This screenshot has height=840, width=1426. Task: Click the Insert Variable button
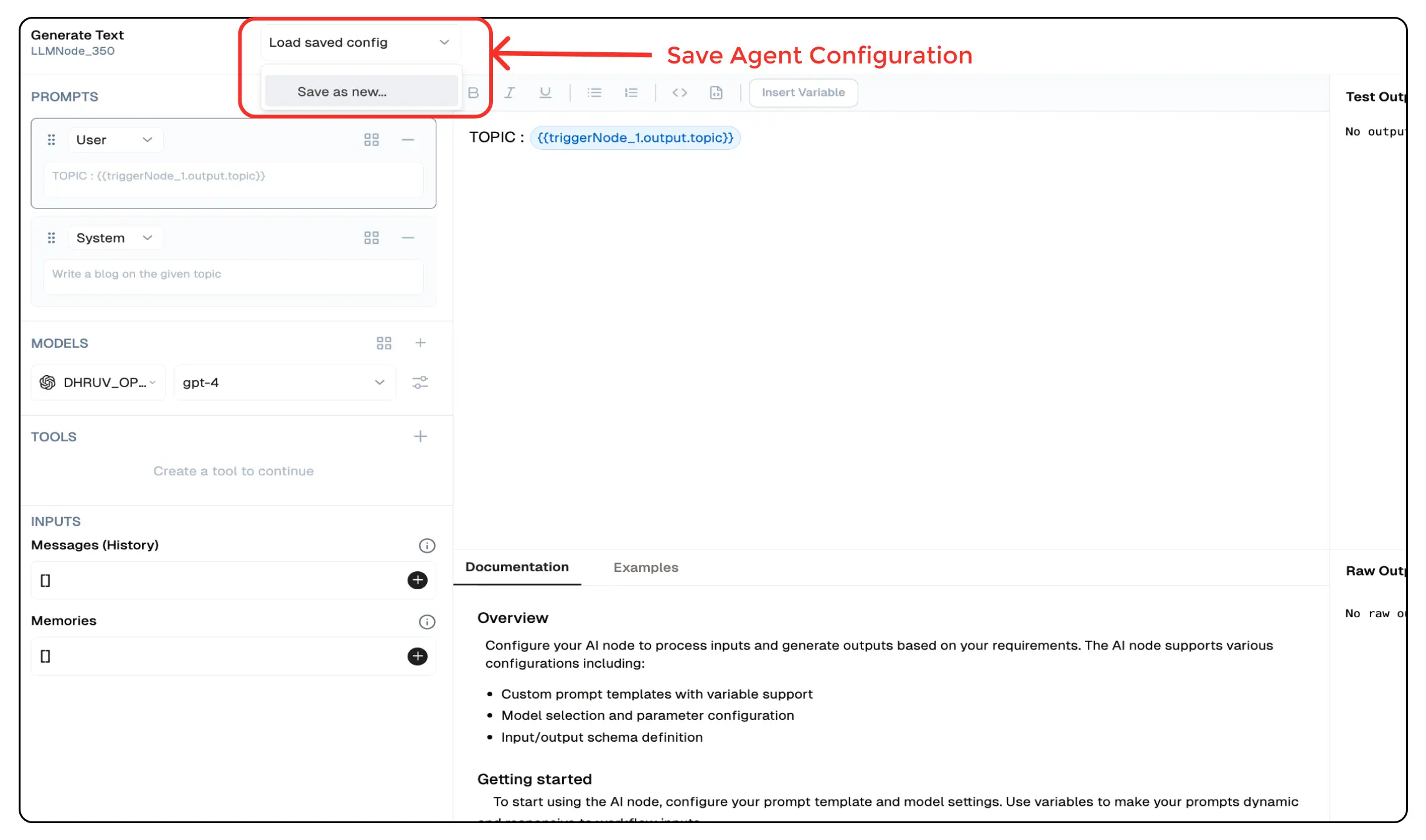coord(803,92)
